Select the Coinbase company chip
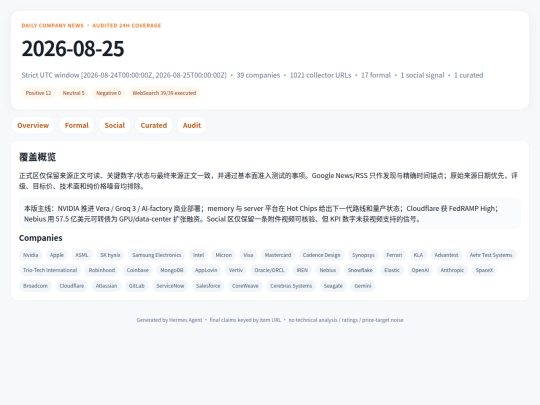540x405 pixels. 138,270
